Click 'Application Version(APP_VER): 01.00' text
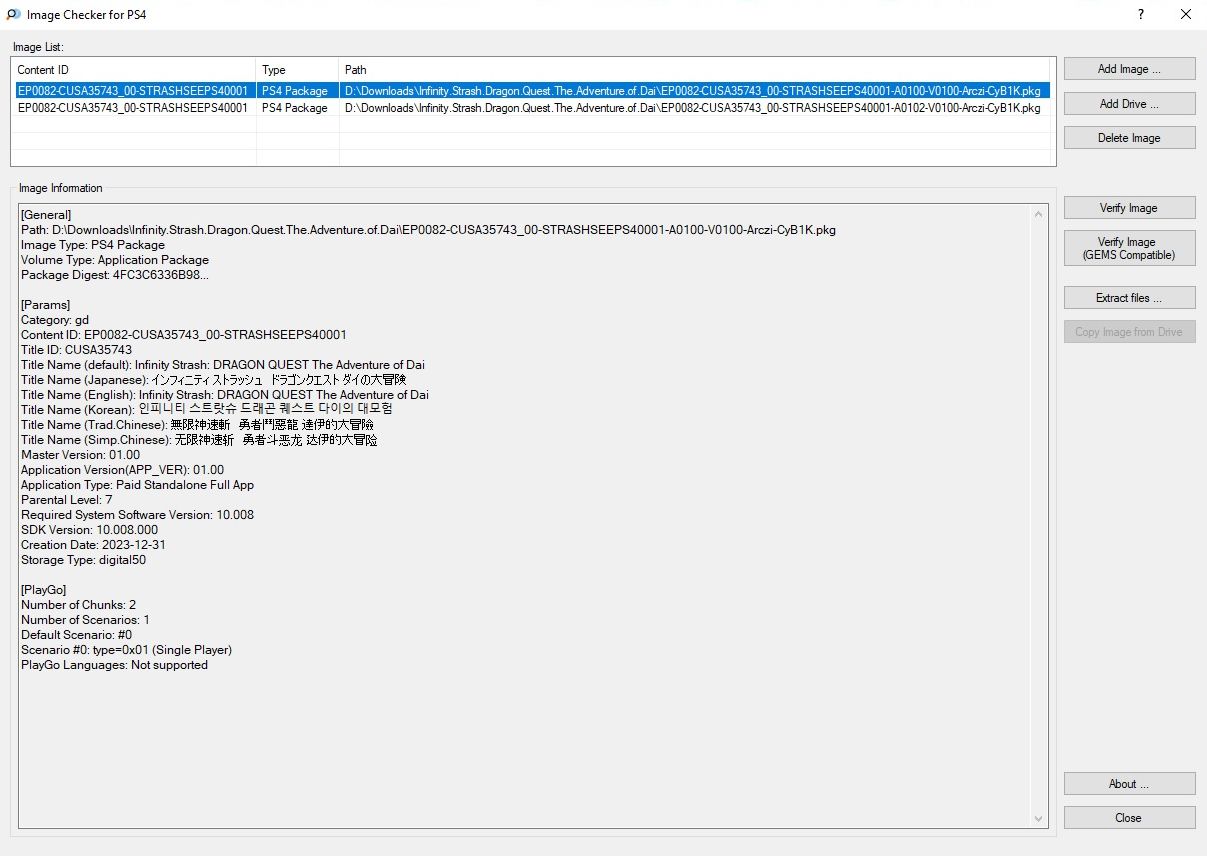Screen dimensions: 1207x856 (123, 470)
